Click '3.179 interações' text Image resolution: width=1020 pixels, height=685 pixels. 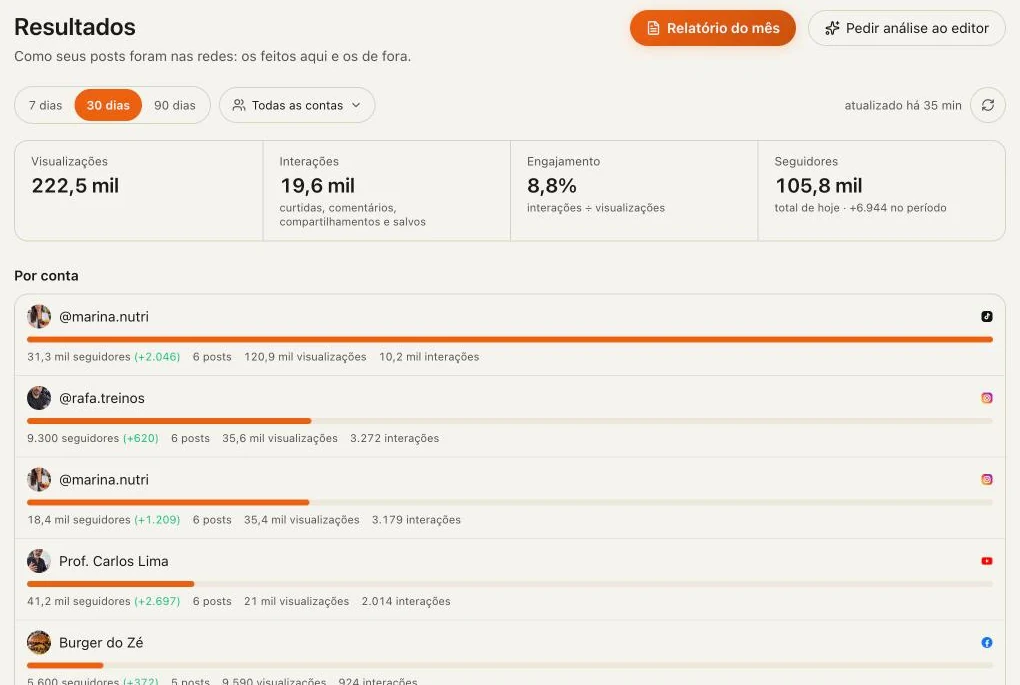[416, 520]
